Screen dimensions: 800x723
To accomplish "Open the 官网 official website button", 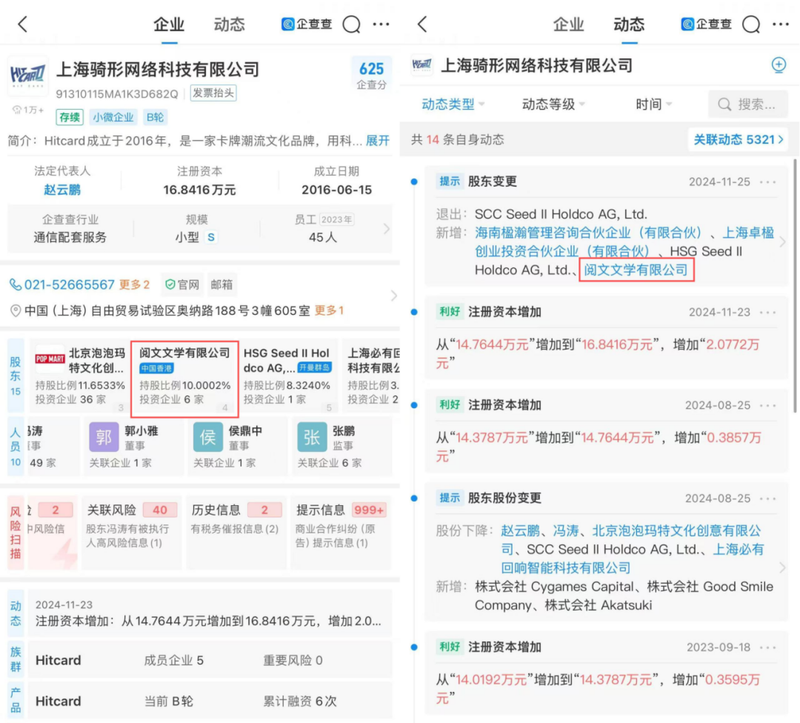I will tap(182, 285).
